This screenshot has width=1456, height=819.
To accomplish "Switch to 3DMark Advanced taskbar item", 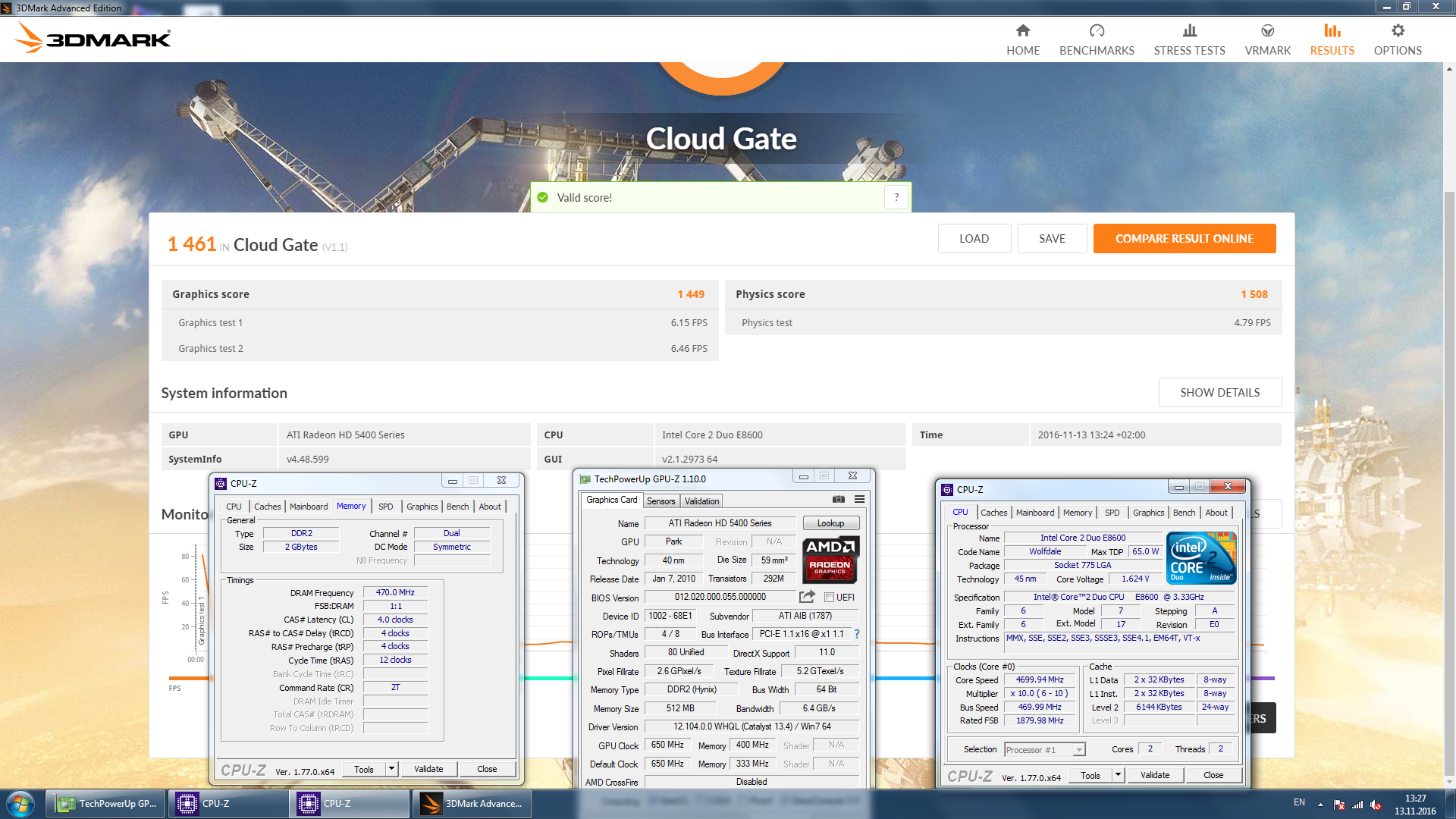I will [x=472, y=804].
